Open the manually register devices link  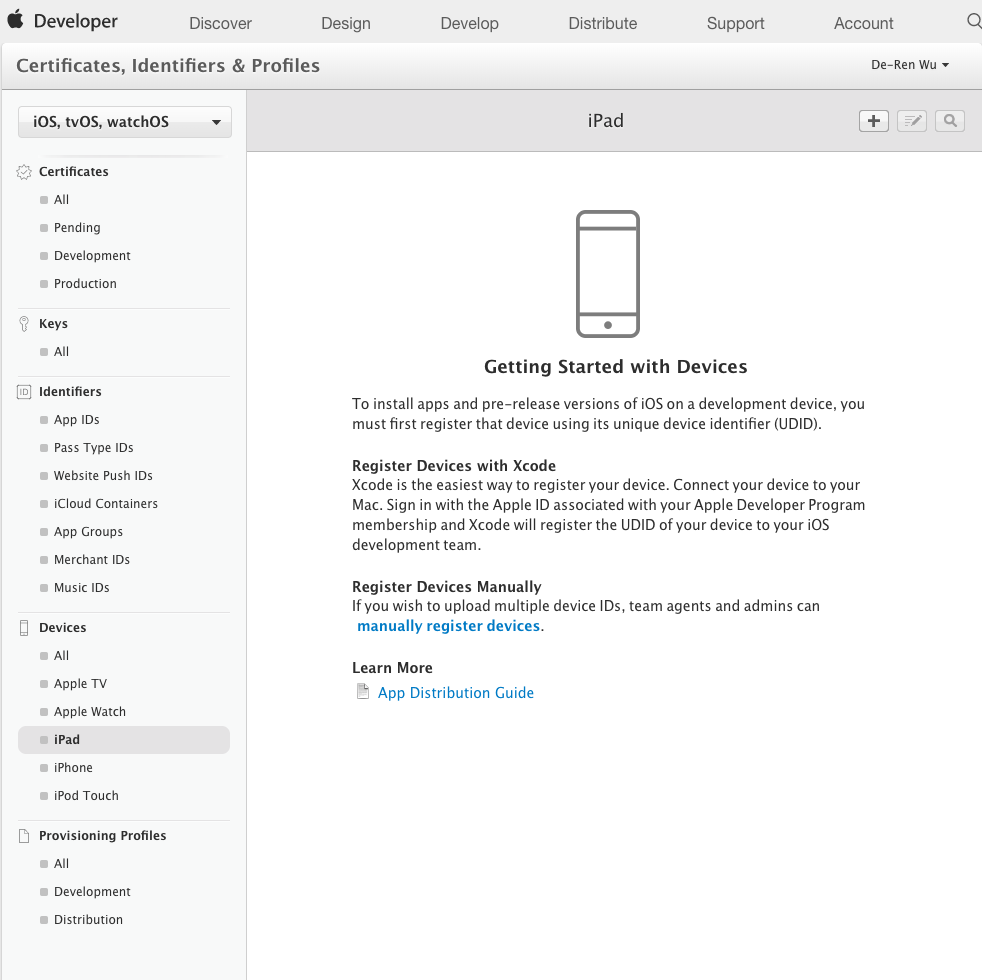click(x=448, y=626)
